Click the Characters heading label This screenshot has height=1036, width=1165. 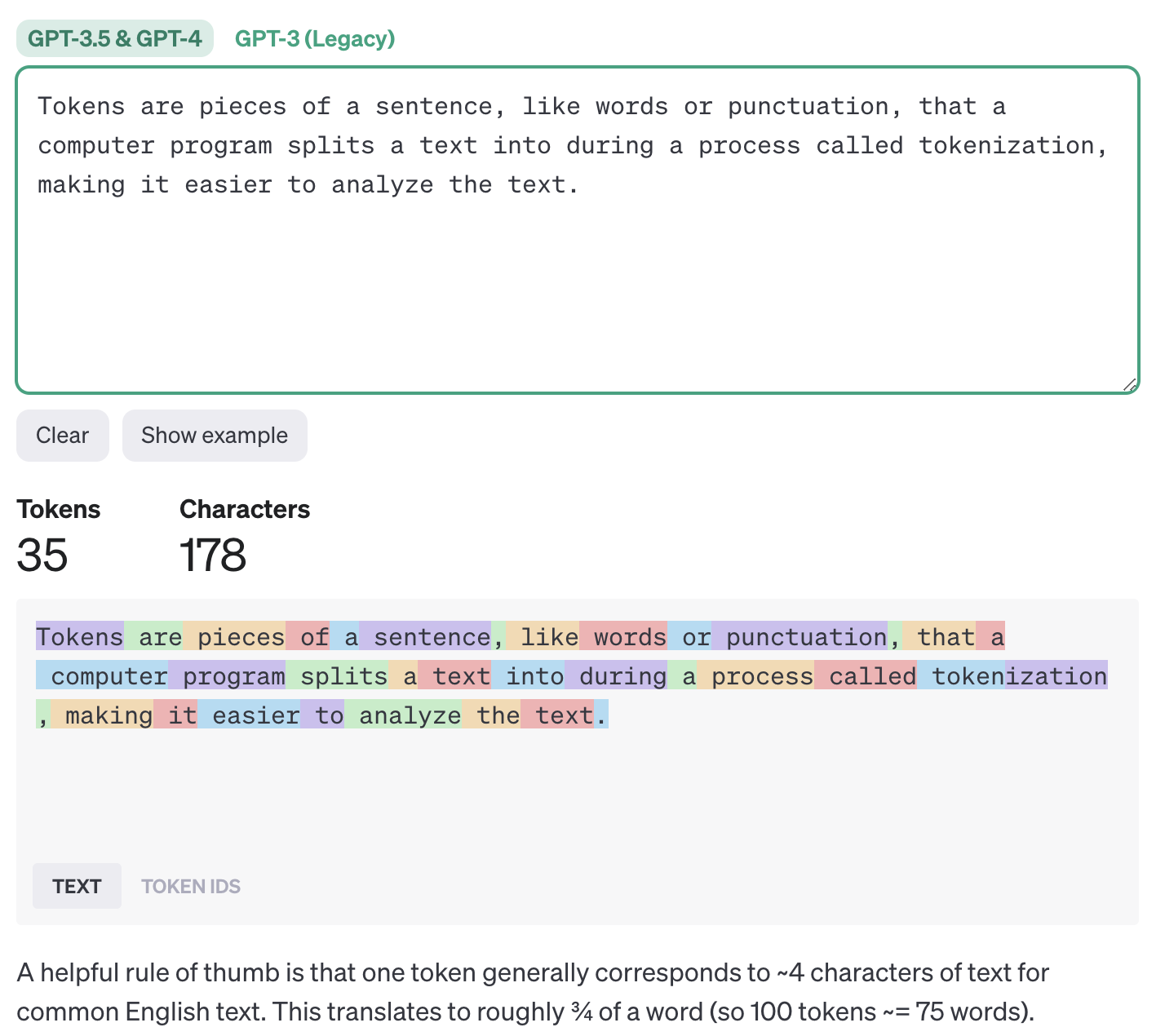(245, 509)
